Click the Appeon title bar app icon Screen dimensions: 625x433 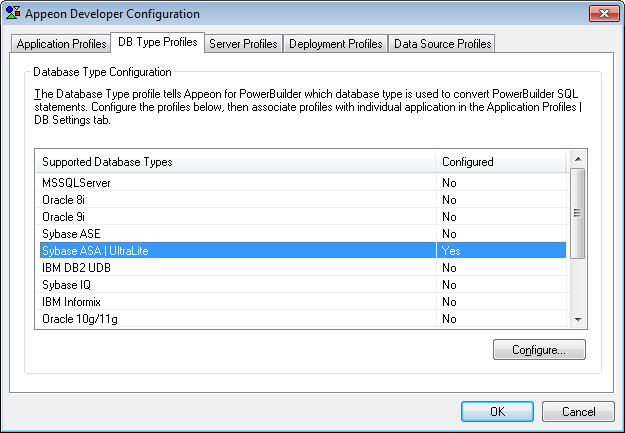tap(13, 13)
